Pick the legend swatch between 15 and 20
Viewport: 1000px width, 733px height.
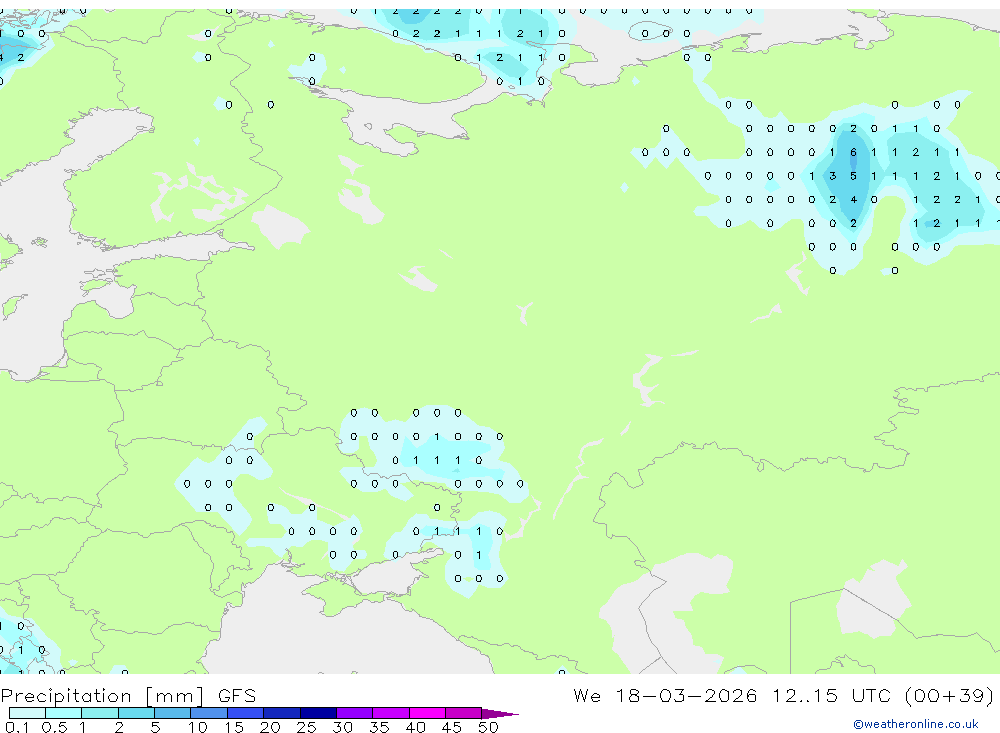246,713
